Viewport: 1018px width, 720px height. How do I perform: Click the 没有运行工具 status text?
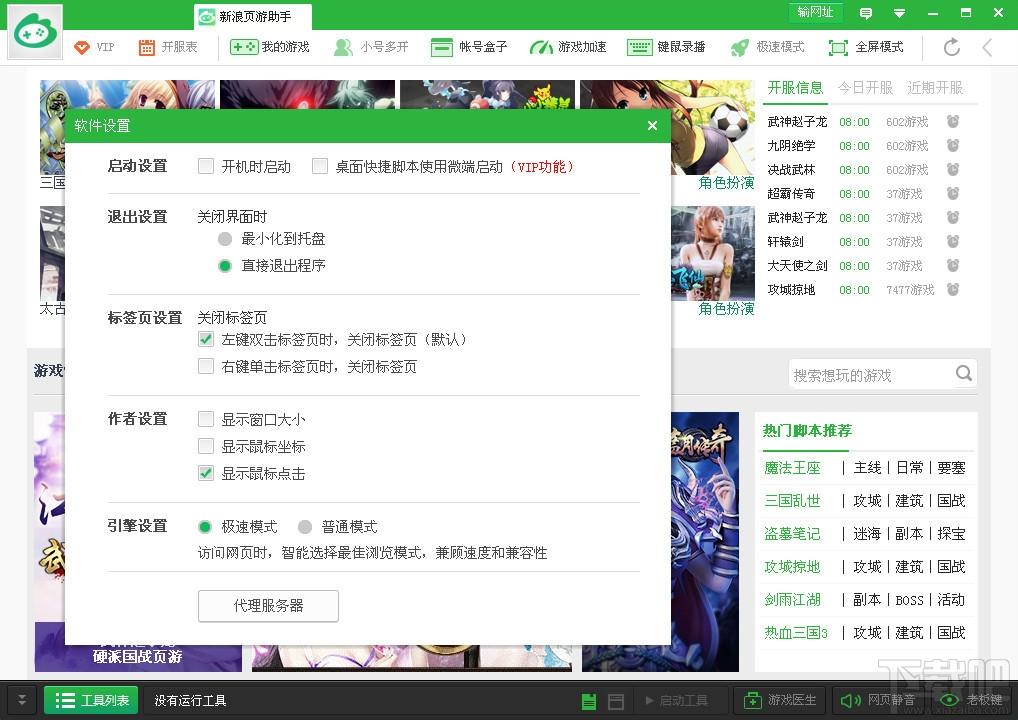190,701
